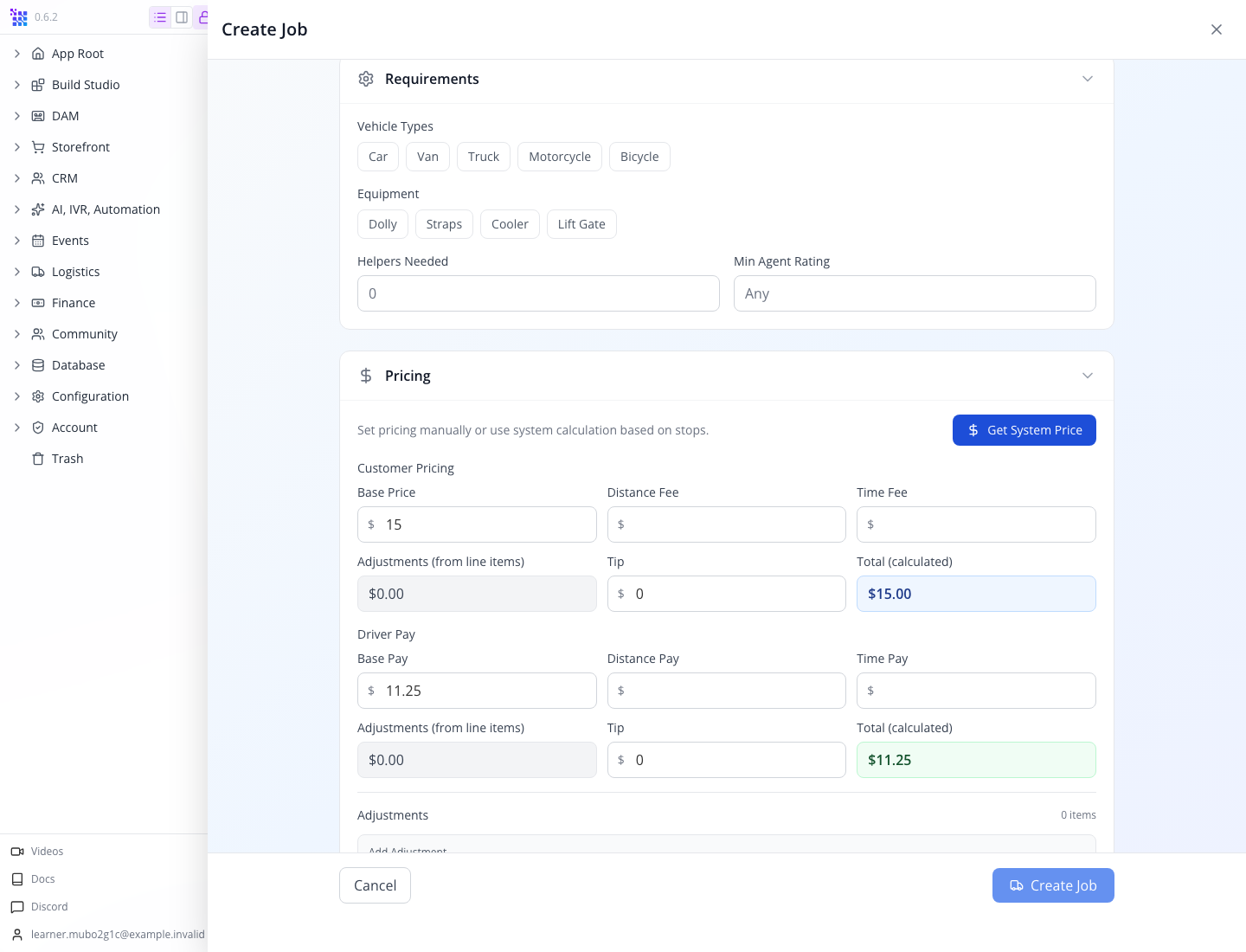Click the Base Pay input field
Viewport: 1246px width, 952px height.
click(477, 691)
